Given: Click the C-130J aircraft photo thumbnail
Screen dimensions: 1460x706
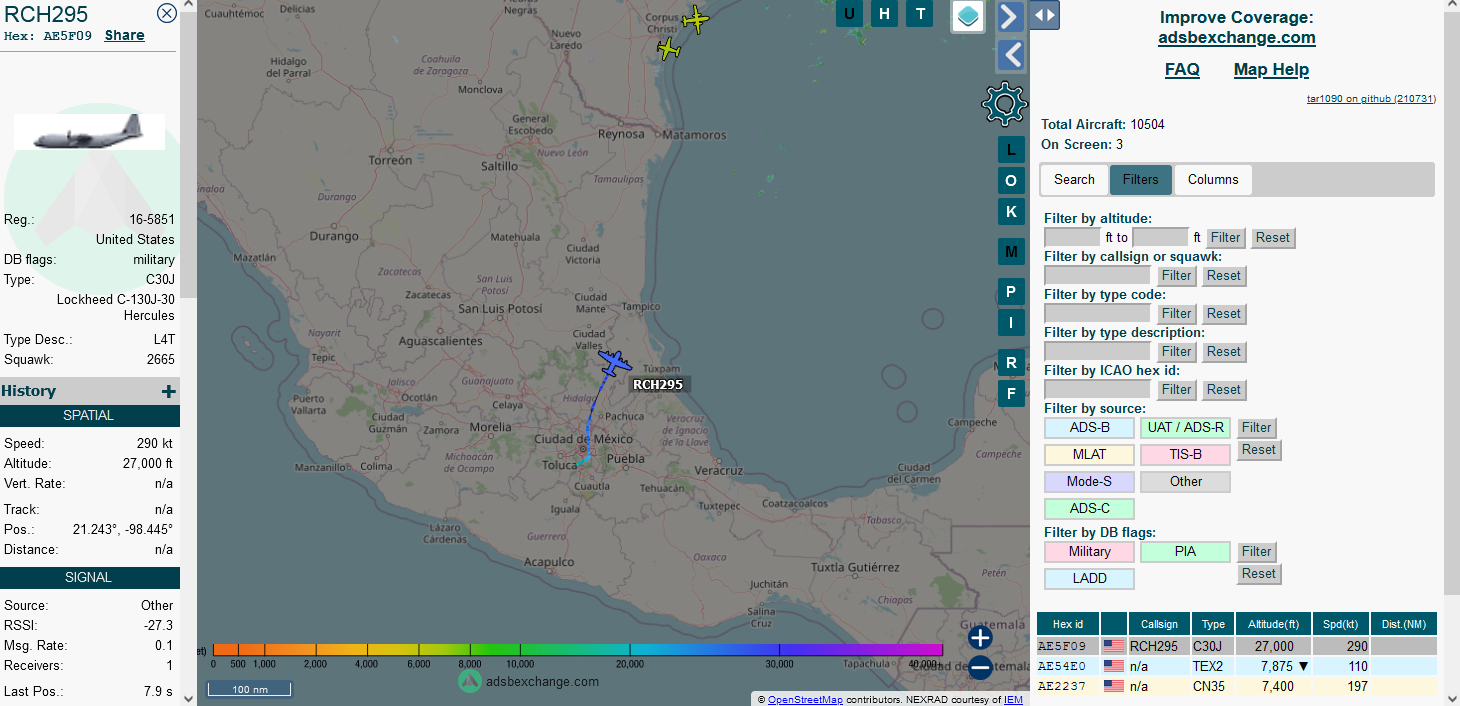Looking at the screenshot, I should (x=89, y=131).
